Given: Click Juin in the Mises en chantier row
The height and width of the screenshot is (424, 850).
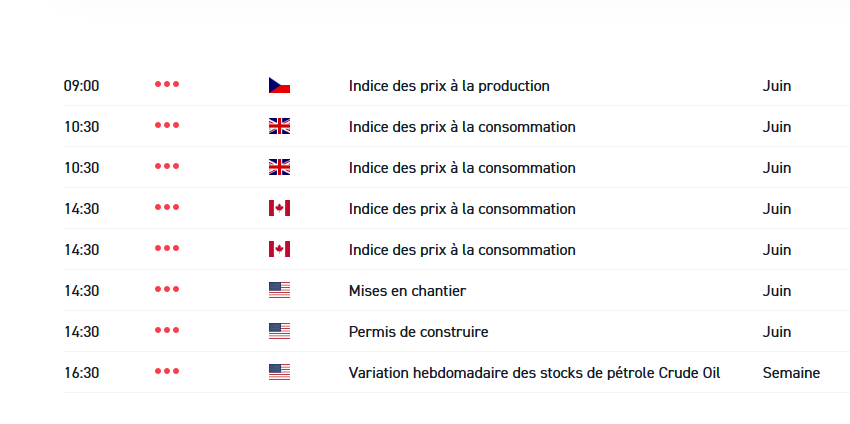Looking at the screenshot, I should 776,291.
